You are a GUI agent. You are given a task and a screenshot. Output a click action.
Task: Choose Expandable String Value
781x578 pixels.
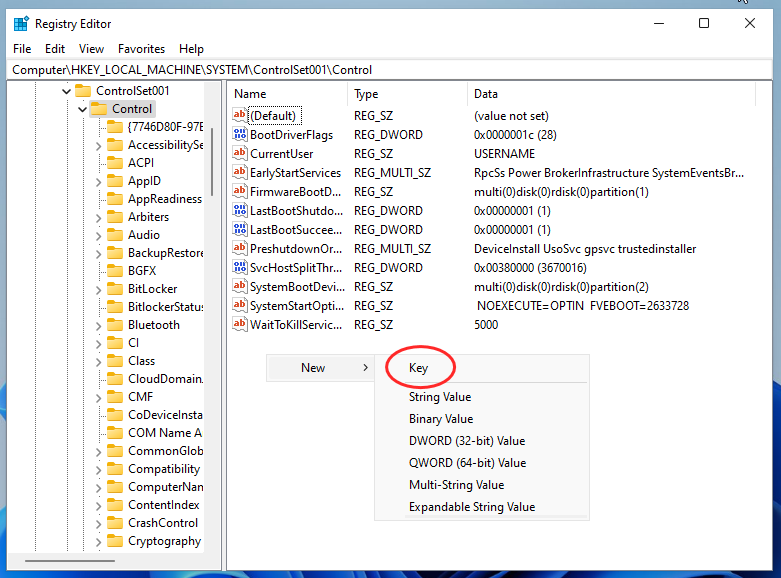click(482, 506)
